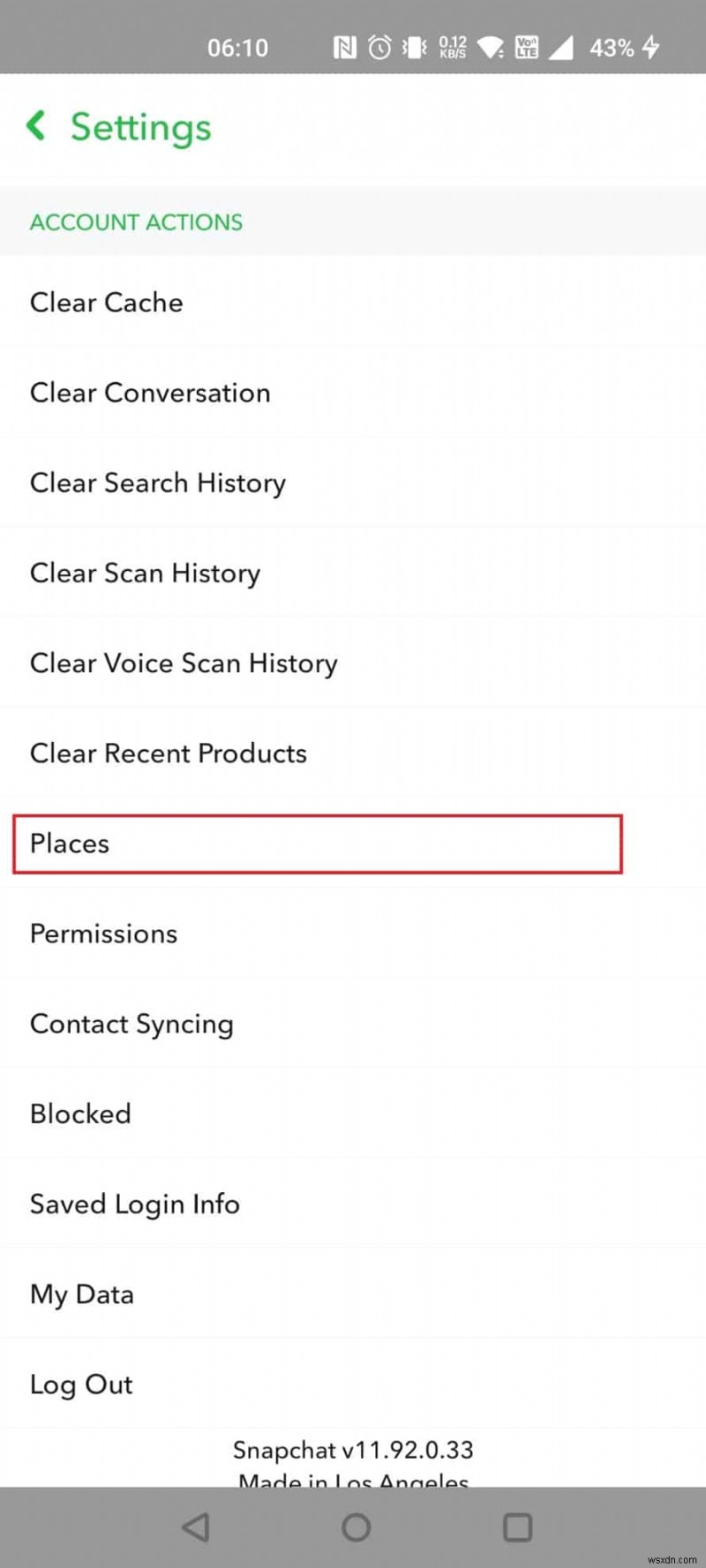The image size is (706, 1568).
Task: Tap Log Out
Action: coord(81,1384)
